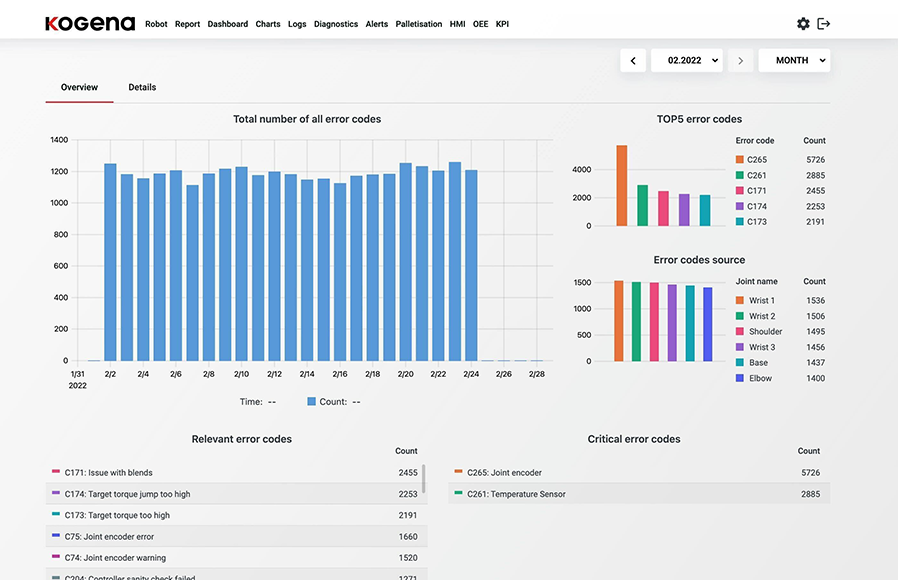898x580 pixels.
Task: Open the 02.2022 date dropdown
Action: click(x=686, y=61)
